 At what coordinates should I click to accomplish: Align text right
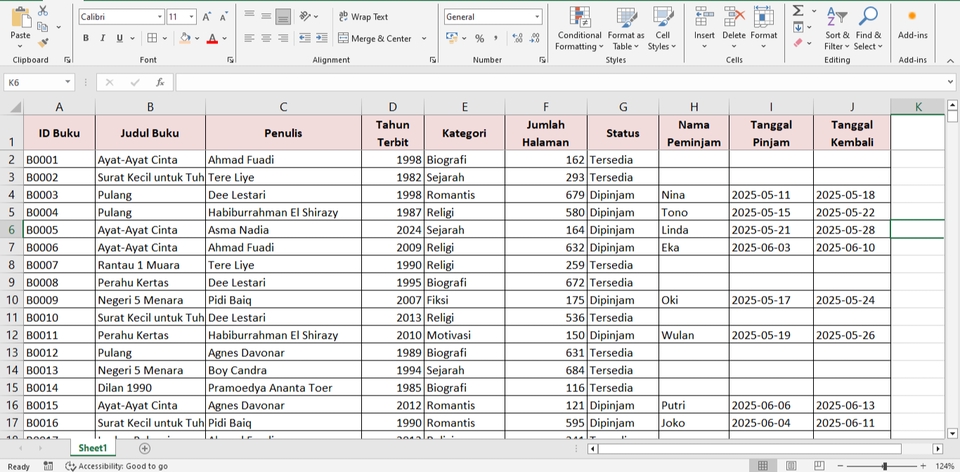pos(282,38)
